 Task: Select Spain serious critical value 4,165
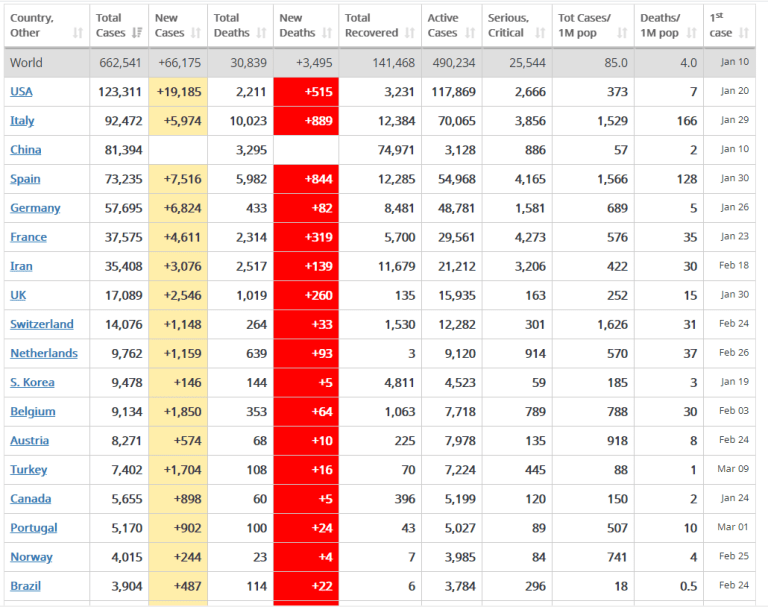(530, 179)
